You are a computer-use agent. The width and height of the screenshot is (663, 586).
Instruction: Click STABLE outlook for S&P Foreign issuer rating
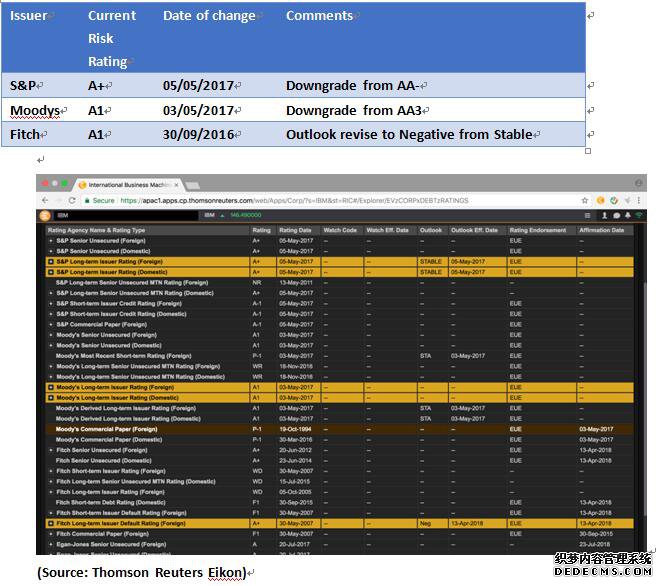[431, 262]
